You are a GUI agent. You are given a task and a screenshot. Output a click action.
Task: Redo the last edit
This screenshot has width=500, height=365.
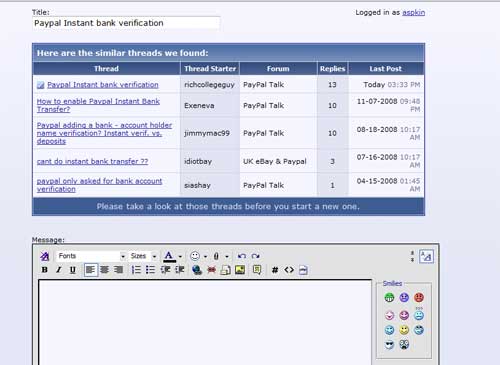[256, 256]
